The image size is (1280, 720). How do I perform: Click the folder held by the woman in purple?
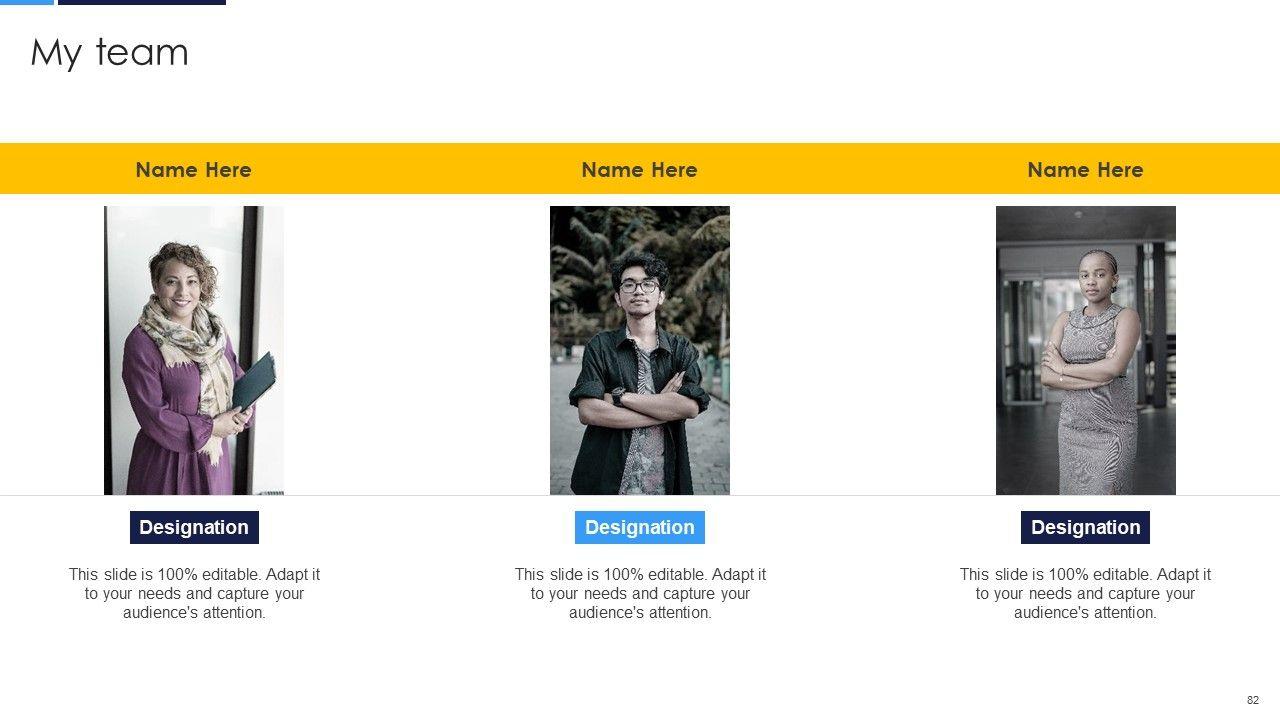pyautogui.click(x=254, y=382)
